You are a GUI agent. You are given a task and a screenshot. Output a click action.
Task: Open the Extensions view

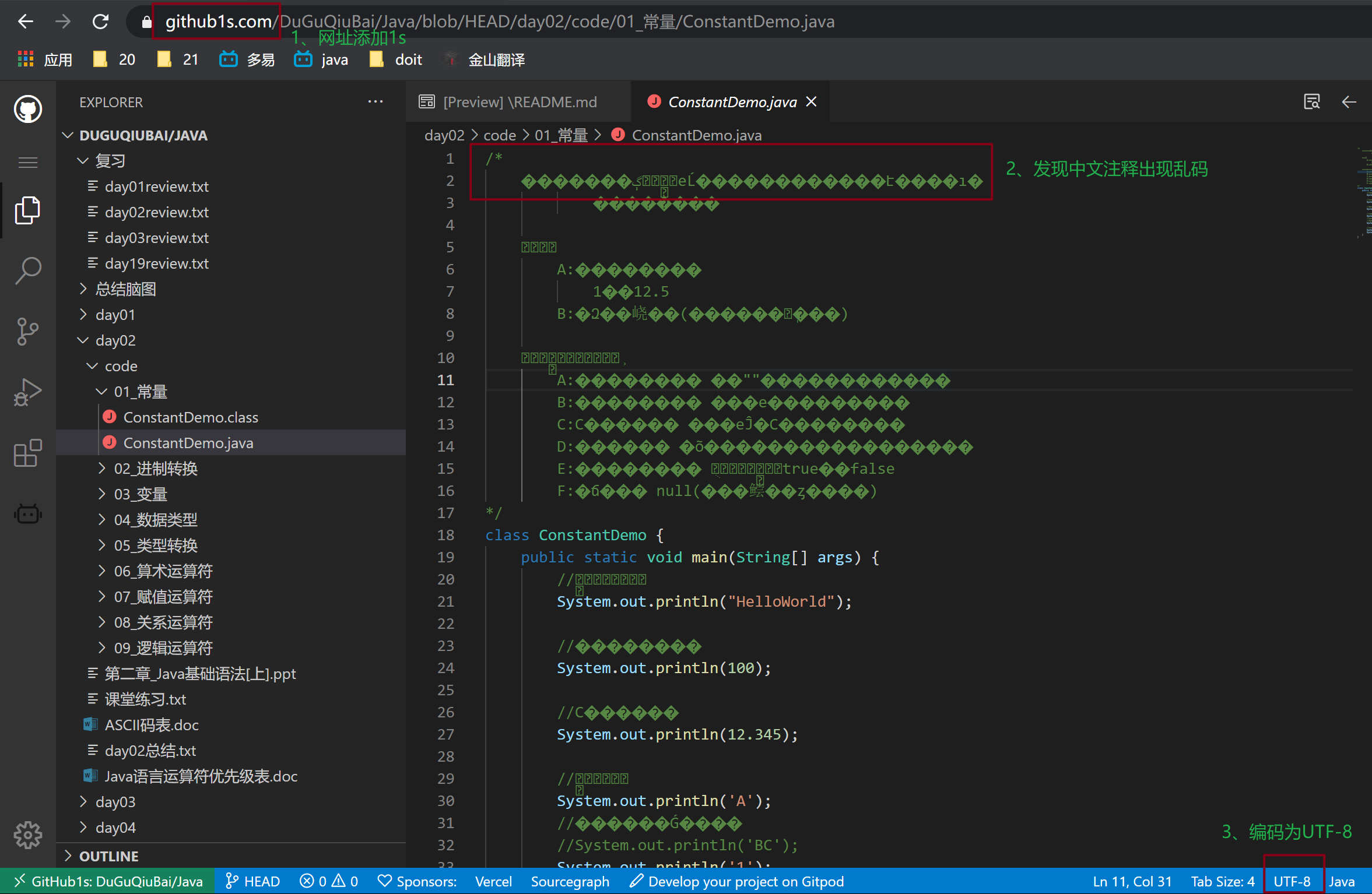[x=27, y=453]
